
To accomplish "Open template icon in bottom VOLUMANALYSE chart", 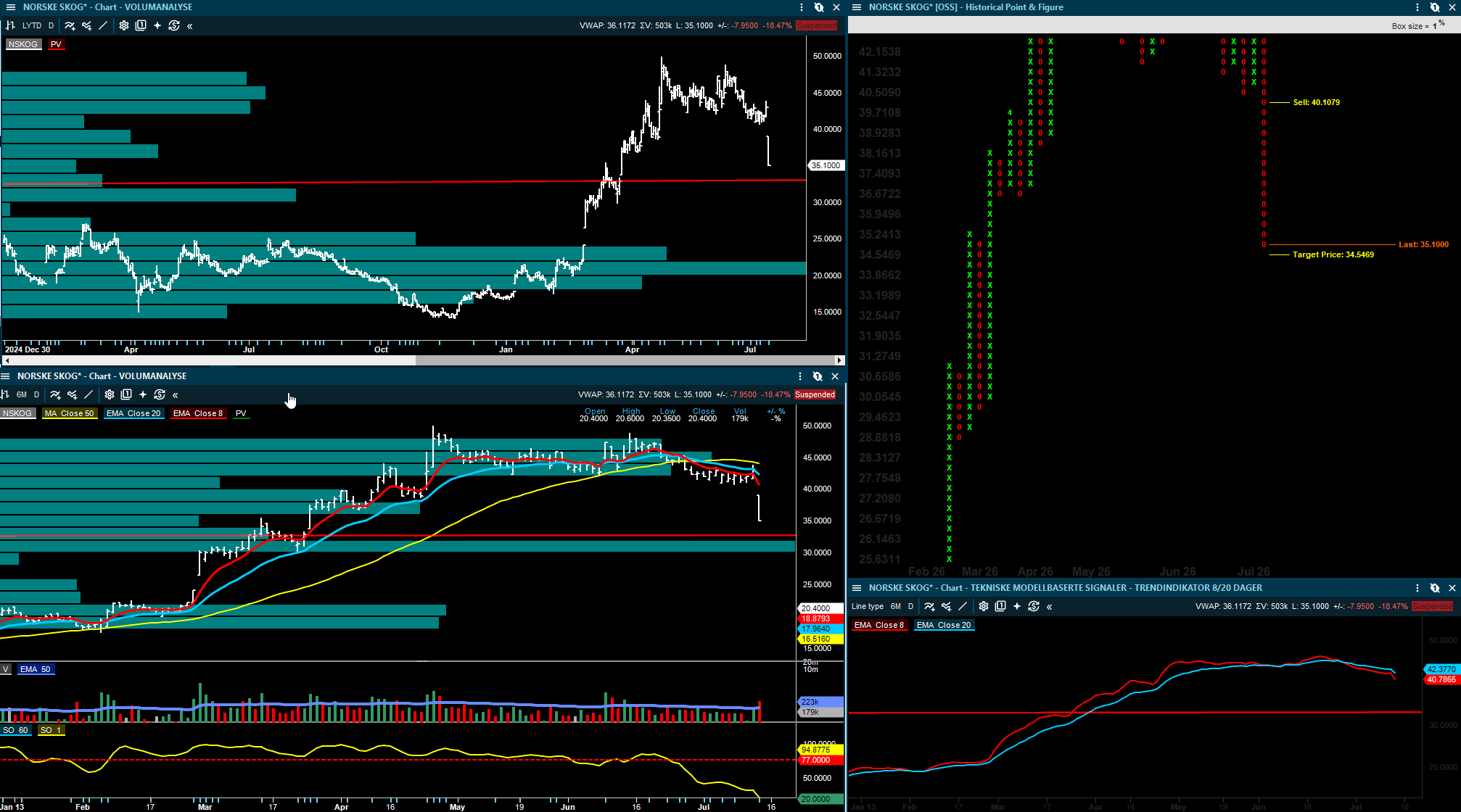I will pyautogui.click(x=126, y=394).
